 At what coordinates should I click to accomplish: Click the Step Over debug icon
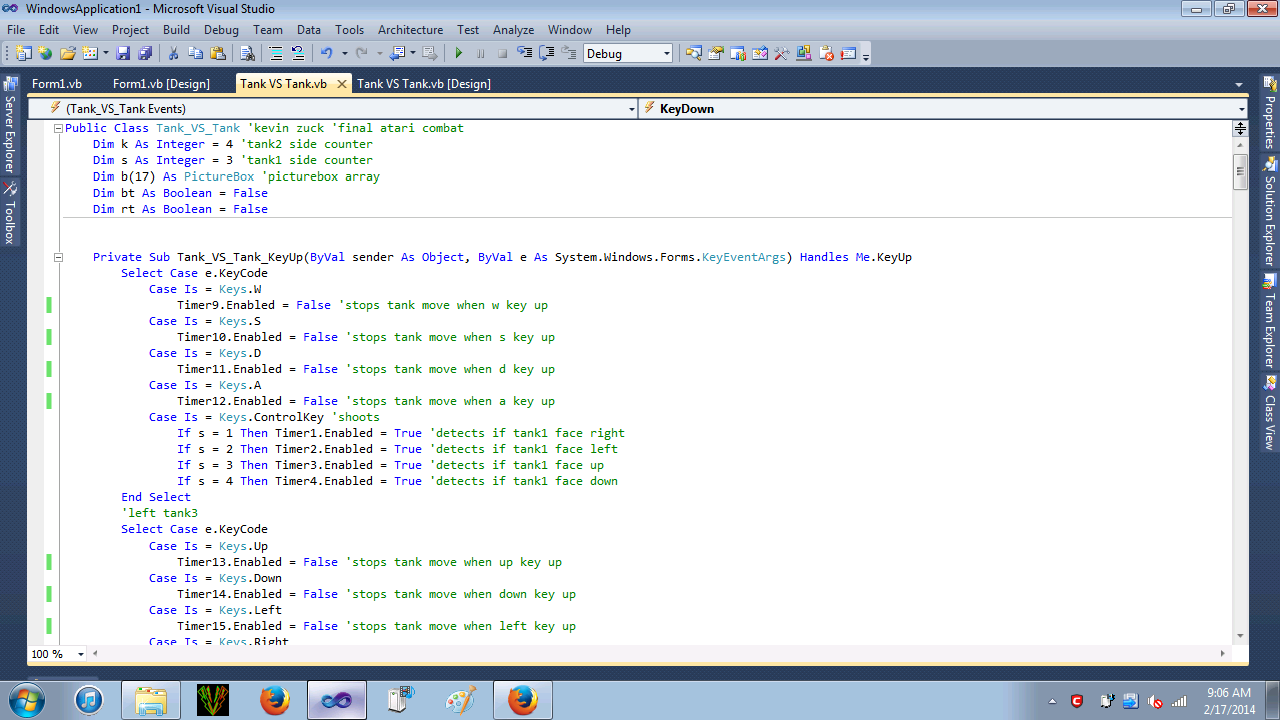click(x=547, y=53)
